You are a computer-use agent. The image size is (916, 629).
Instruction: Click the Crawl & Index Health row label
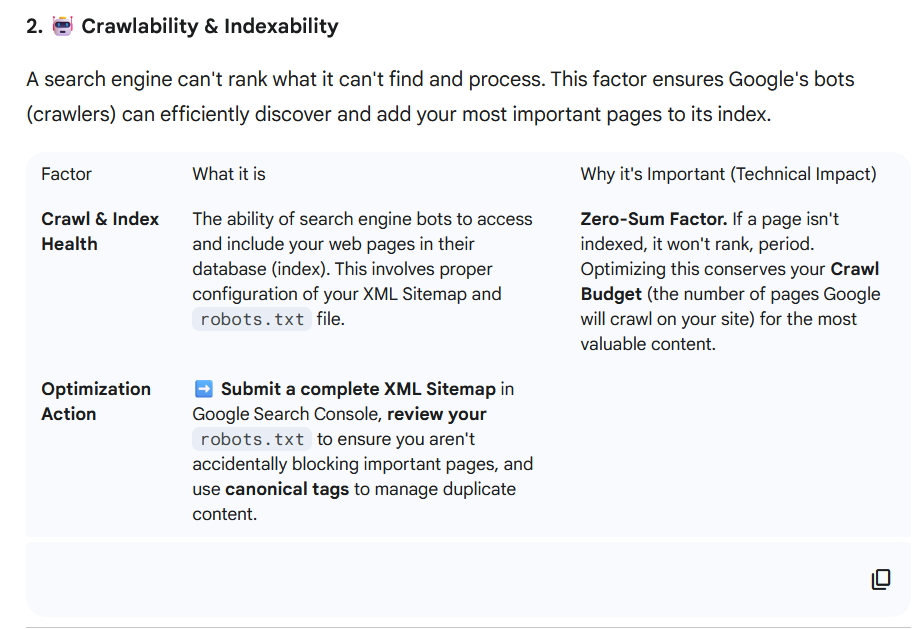[x=100, y=231]
